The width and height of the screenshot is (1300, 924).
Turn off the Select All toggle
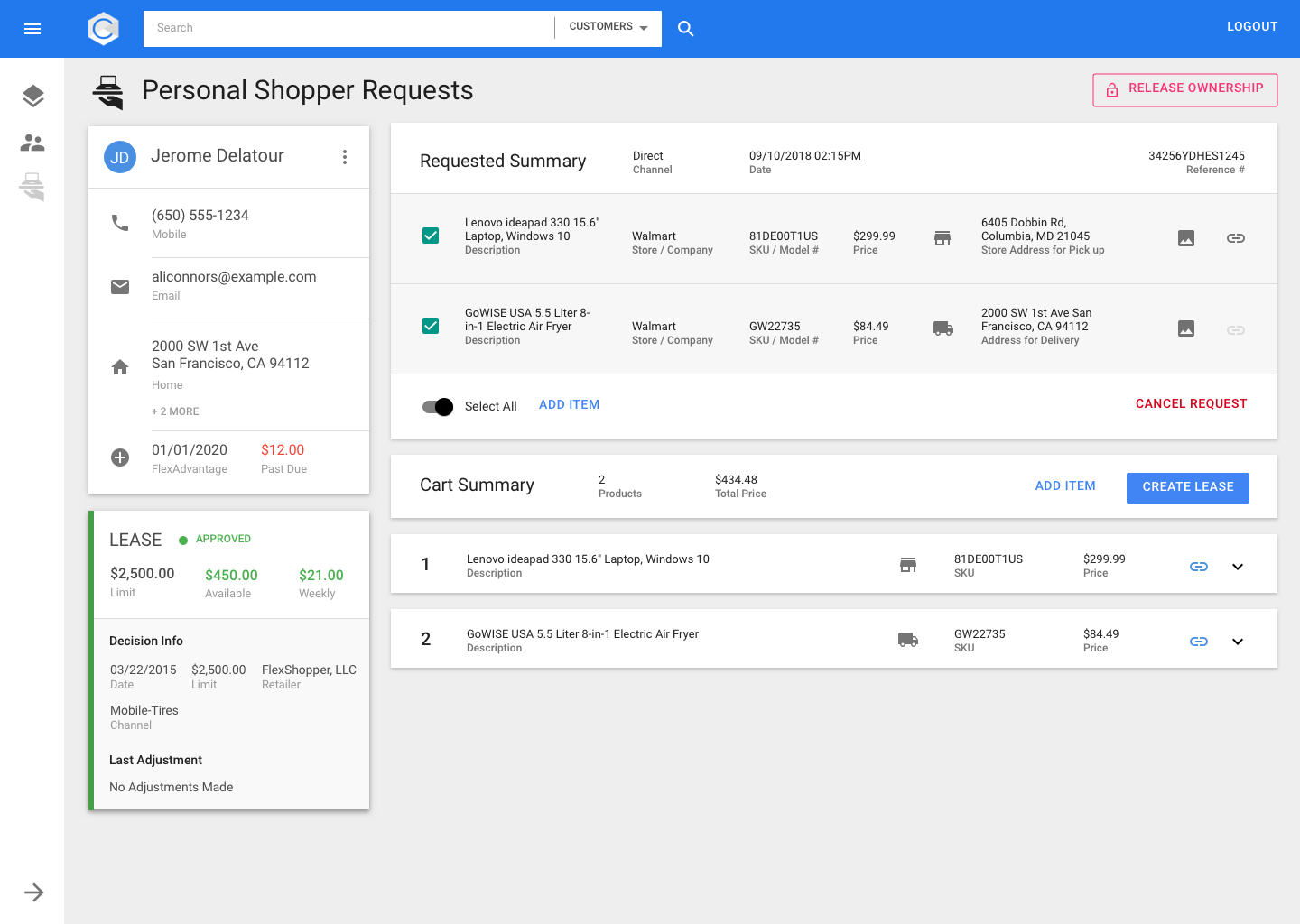point(438,407)
